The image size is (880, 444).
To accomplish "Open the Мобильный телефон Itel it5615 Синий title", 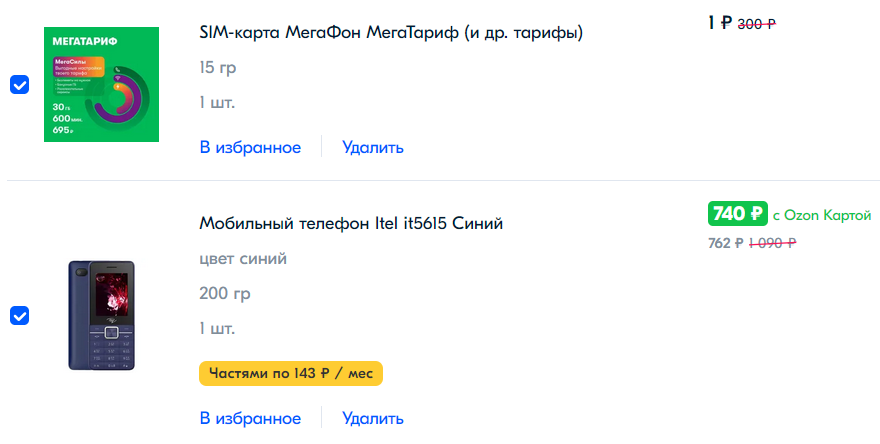I will click(x=351, y=223).
